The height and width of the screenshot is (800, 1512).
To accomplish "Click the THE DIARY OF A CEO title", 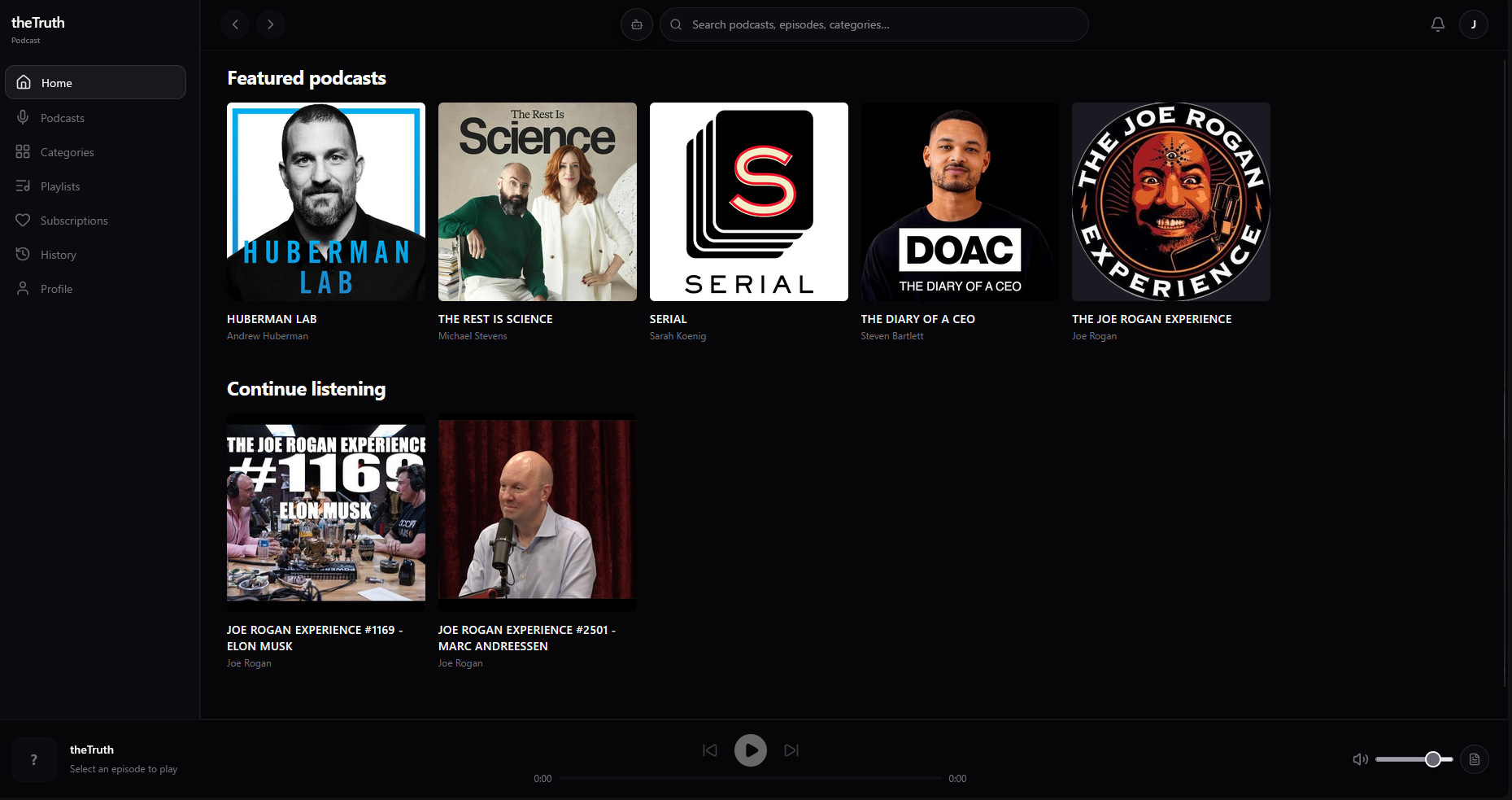I will pos(918,319).
